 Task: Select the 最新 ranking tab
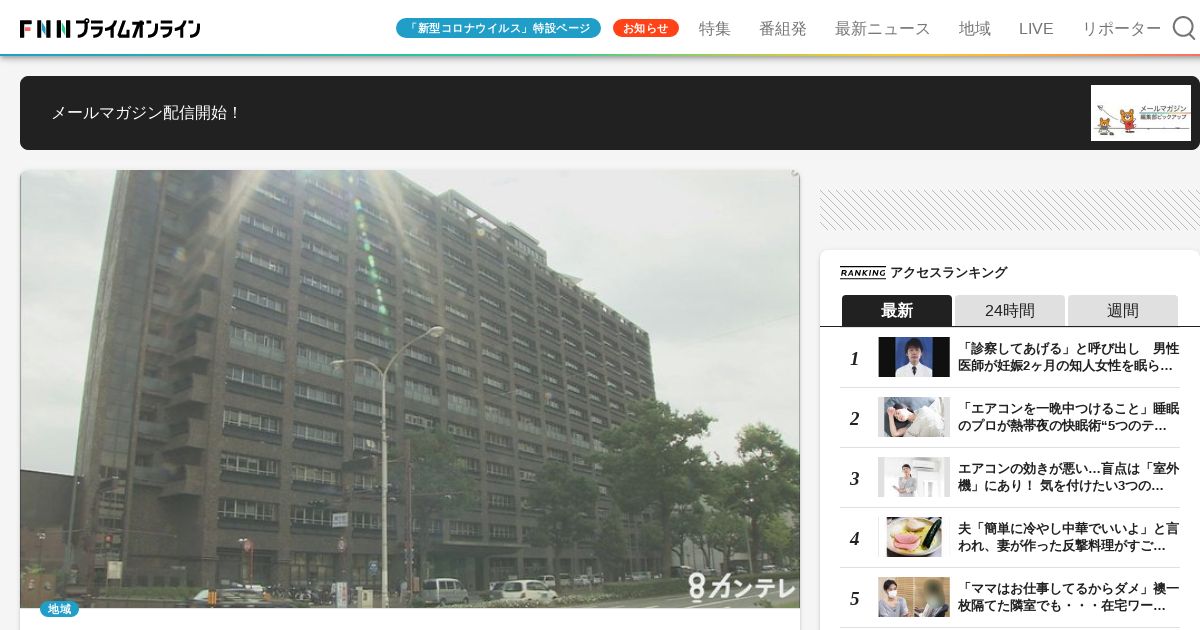click(897, 310)
